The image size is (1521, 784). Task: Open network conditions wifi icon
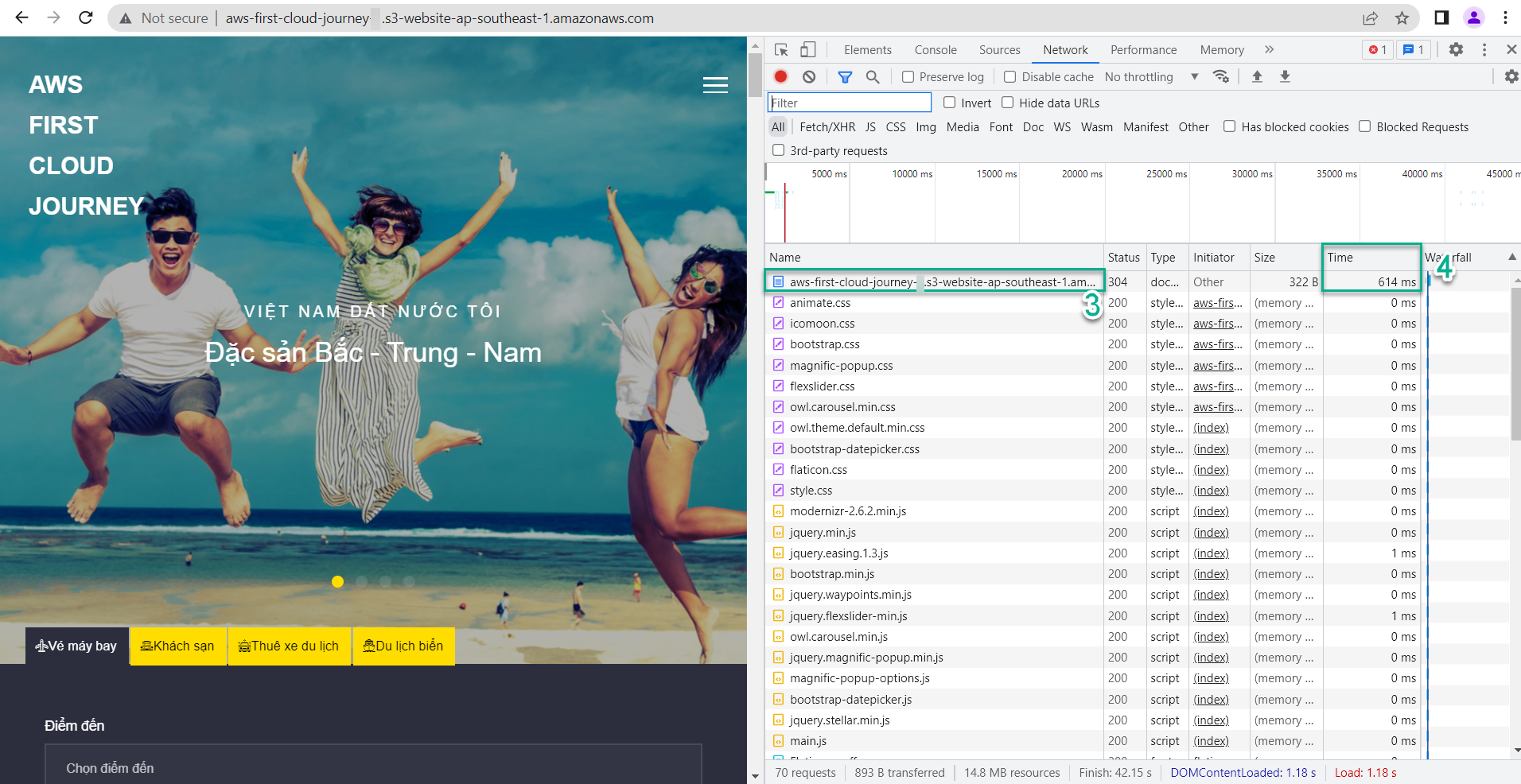point(1220,76)
